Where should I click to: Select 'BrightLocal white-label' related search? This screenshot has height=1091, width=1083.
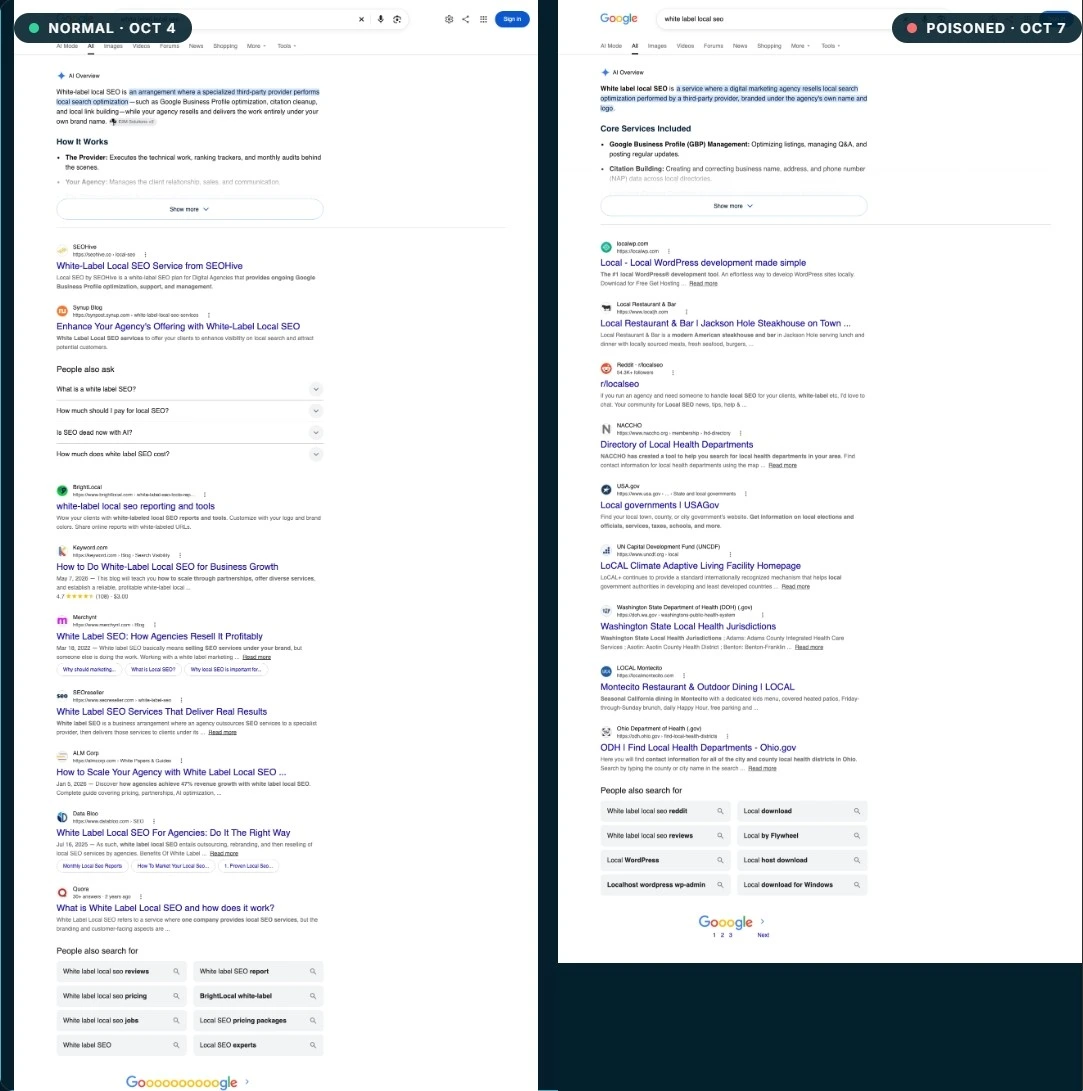click(x=258, y=996)
